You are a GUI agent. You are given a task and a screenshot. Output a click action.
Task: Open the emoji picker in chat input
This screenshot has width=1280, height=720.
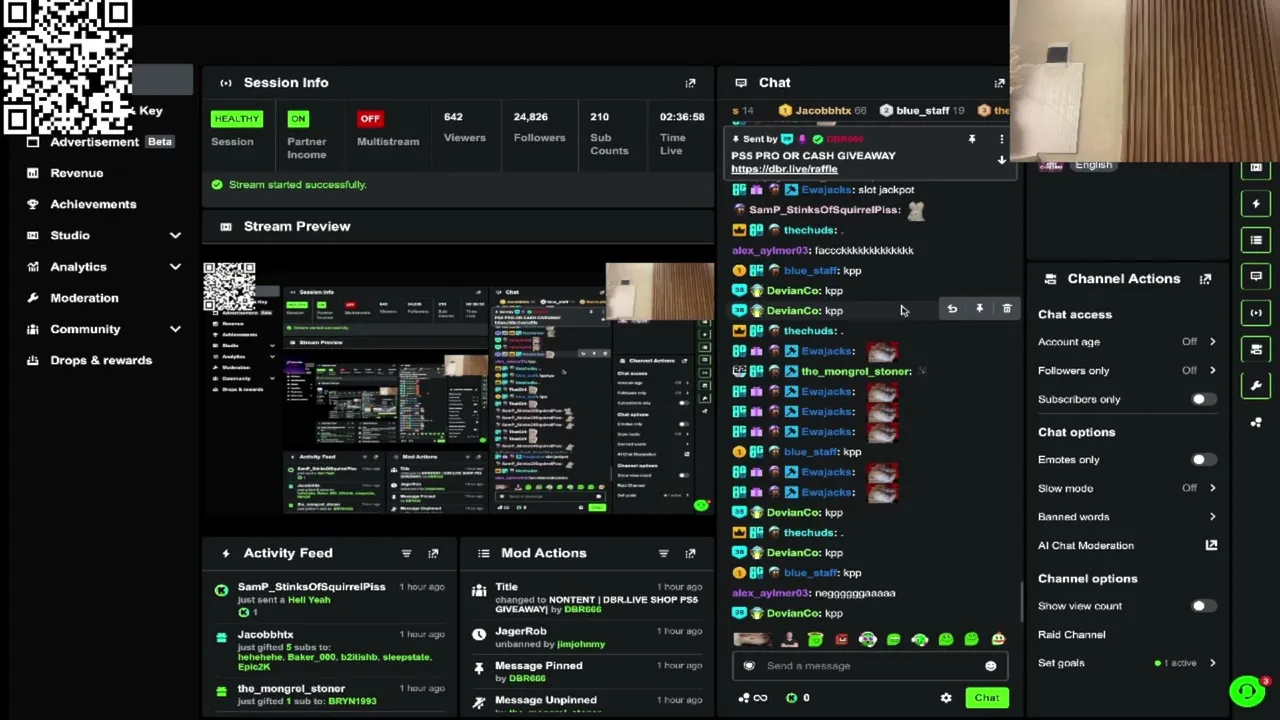(x=990, y=666)
